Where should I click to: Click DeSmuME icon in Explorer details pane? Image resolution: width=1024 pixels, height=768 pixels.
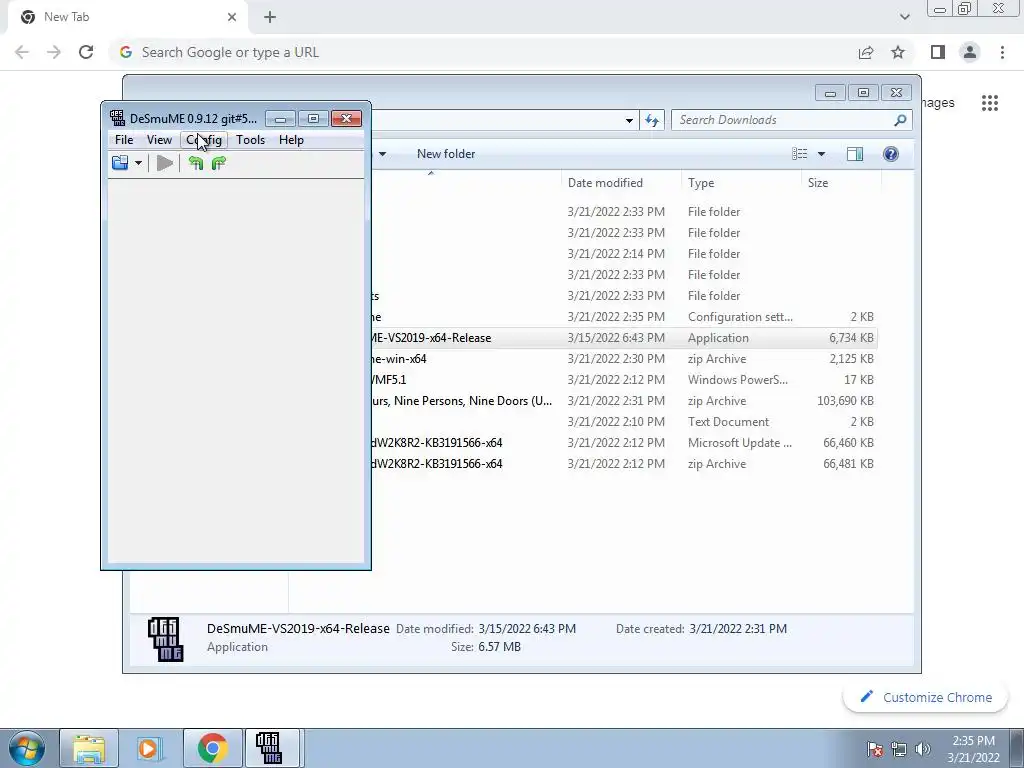coord(165,639)
